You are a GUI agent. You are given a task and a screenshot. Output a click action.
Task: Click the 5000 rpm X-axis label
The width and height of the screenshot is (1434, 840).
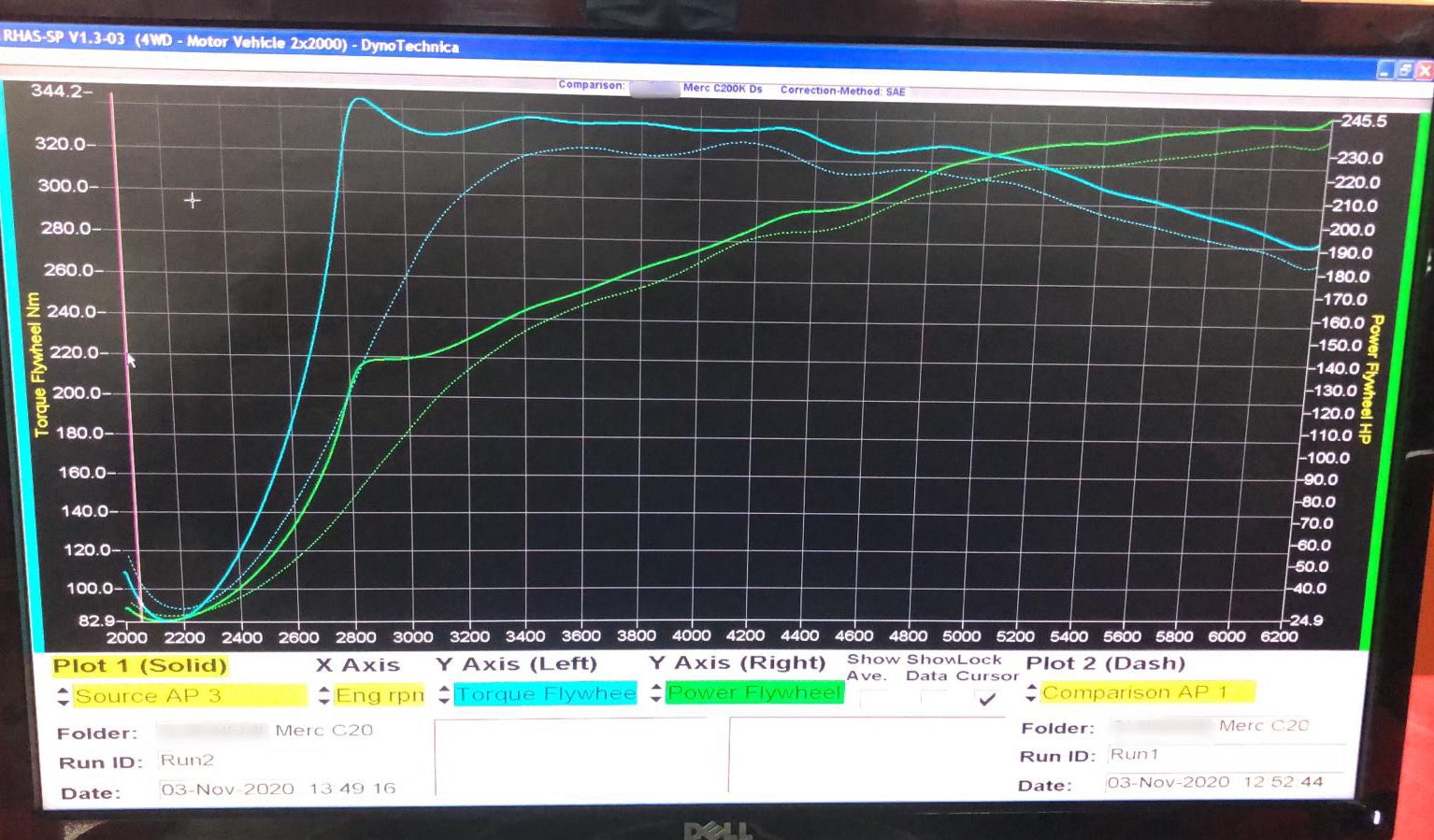961,635
